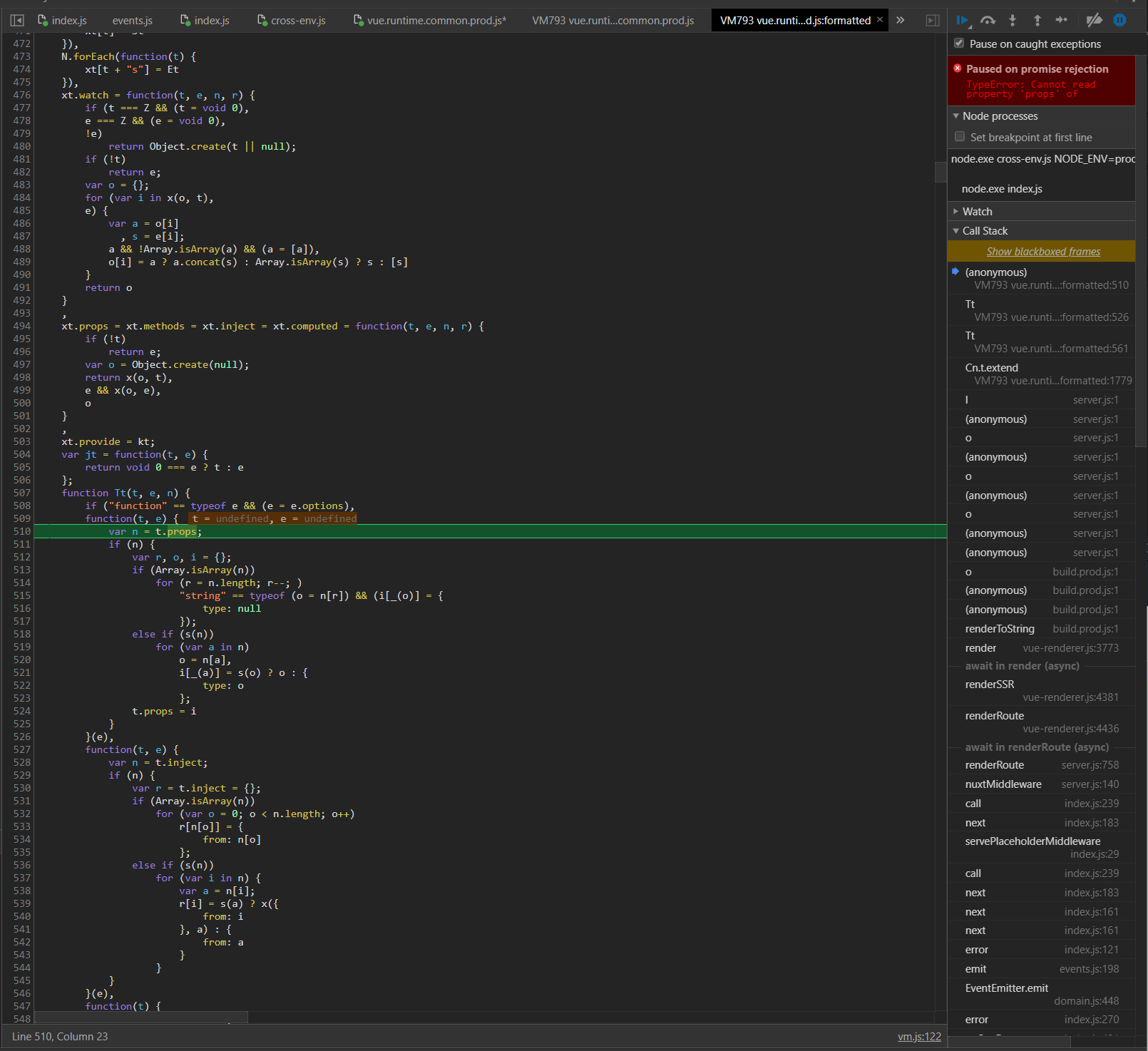Click inline value hint 't = undefined'
The image size is (1148, 1051).
230,518
